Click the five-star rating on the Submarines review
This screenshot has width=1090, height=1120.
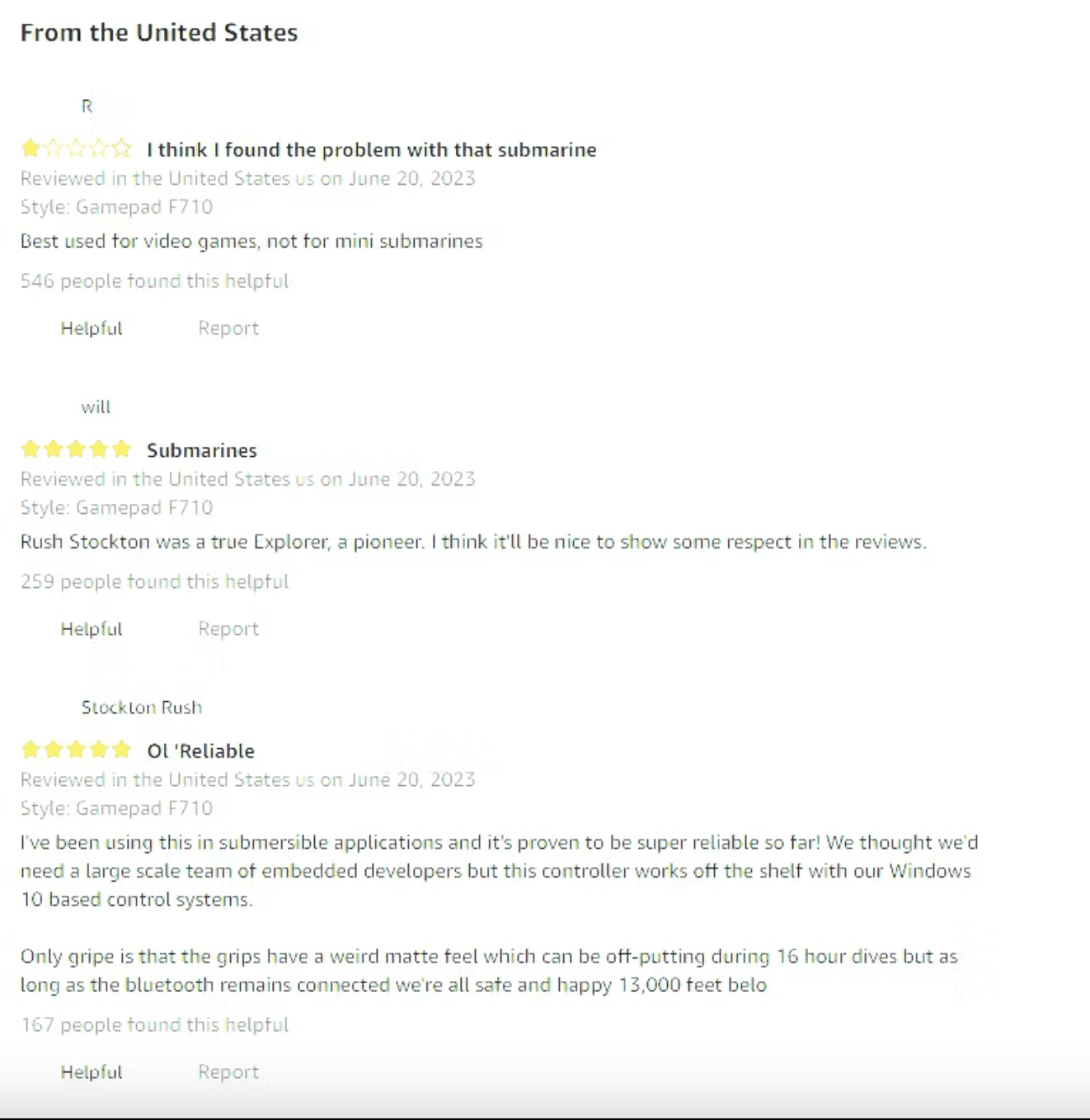coord(76,449)
